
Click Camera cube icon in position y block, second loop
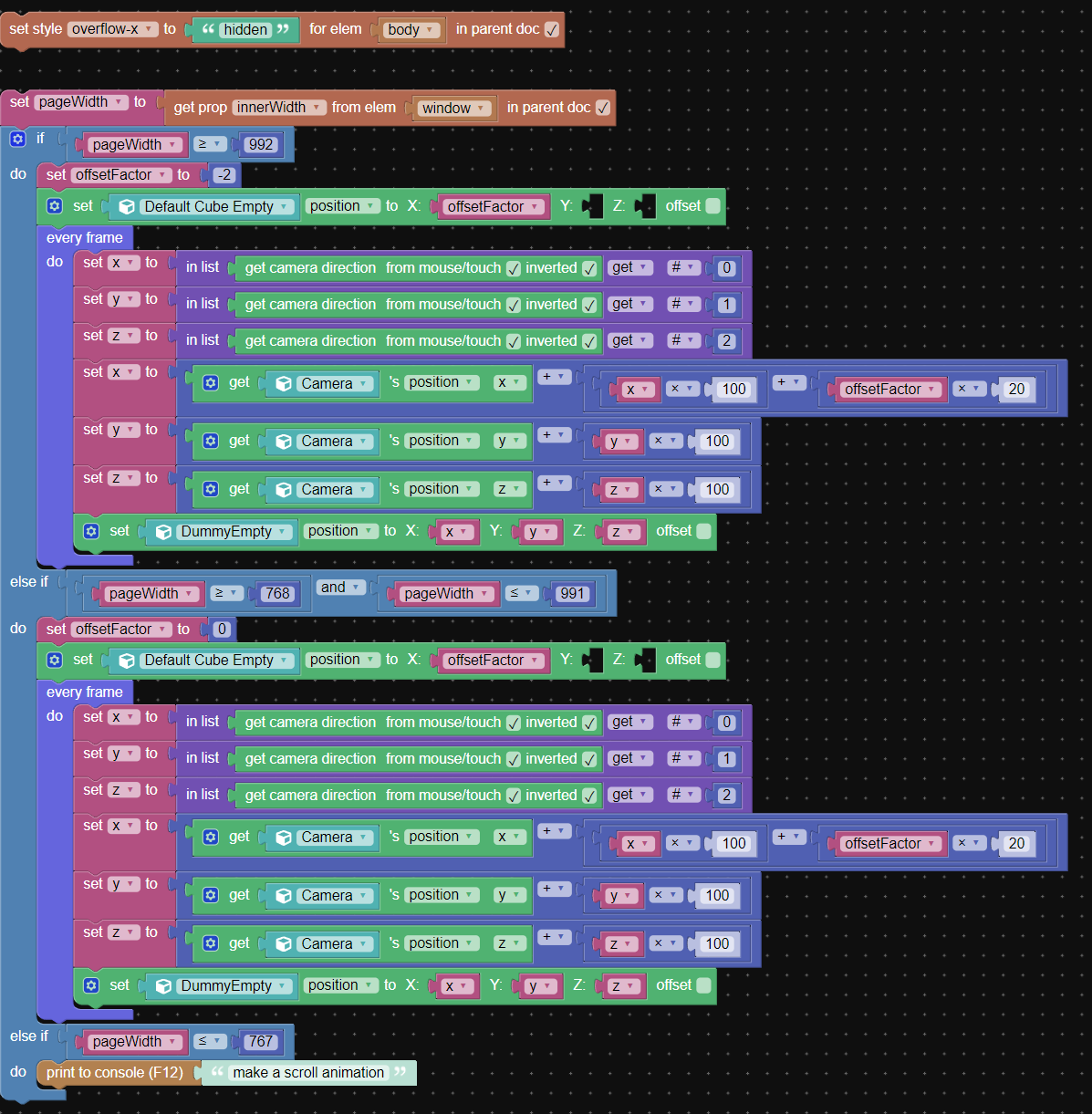click(284, 896)
